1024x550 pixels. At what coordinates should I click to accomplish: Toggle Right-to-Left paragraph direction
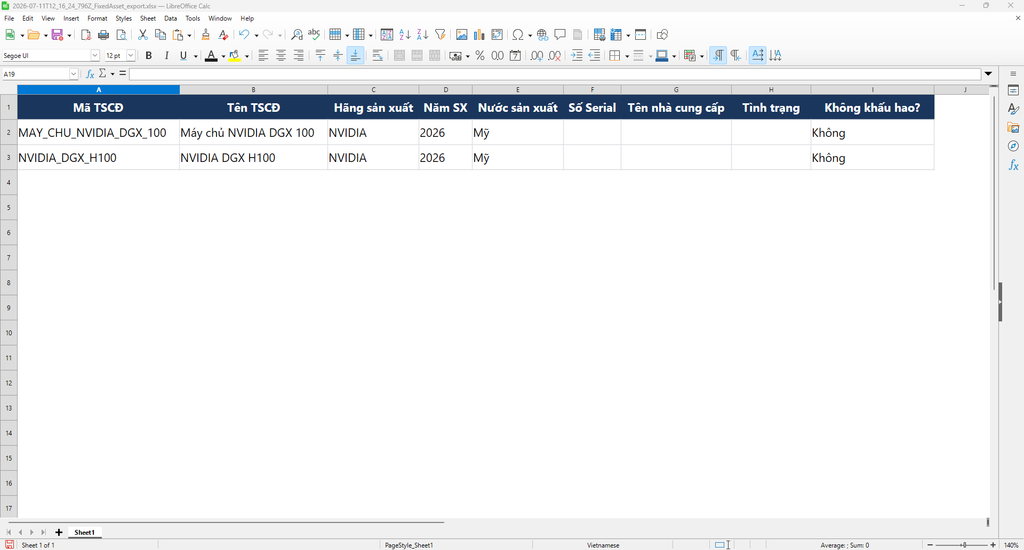click(x=736, y=56)
